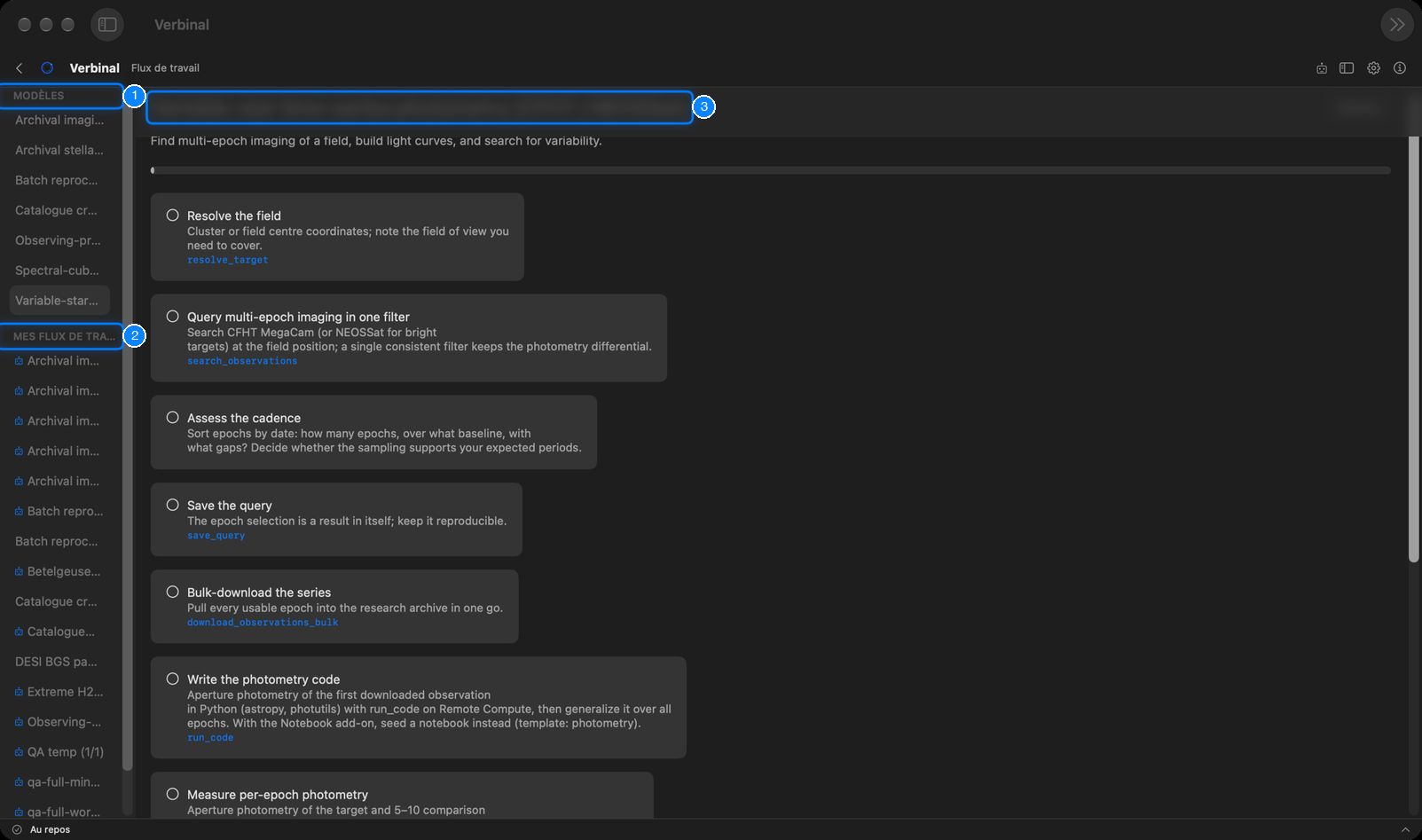Open the robot assistant icon in header
This screenshot has height=840, width=1422.
coord(1322,68)
